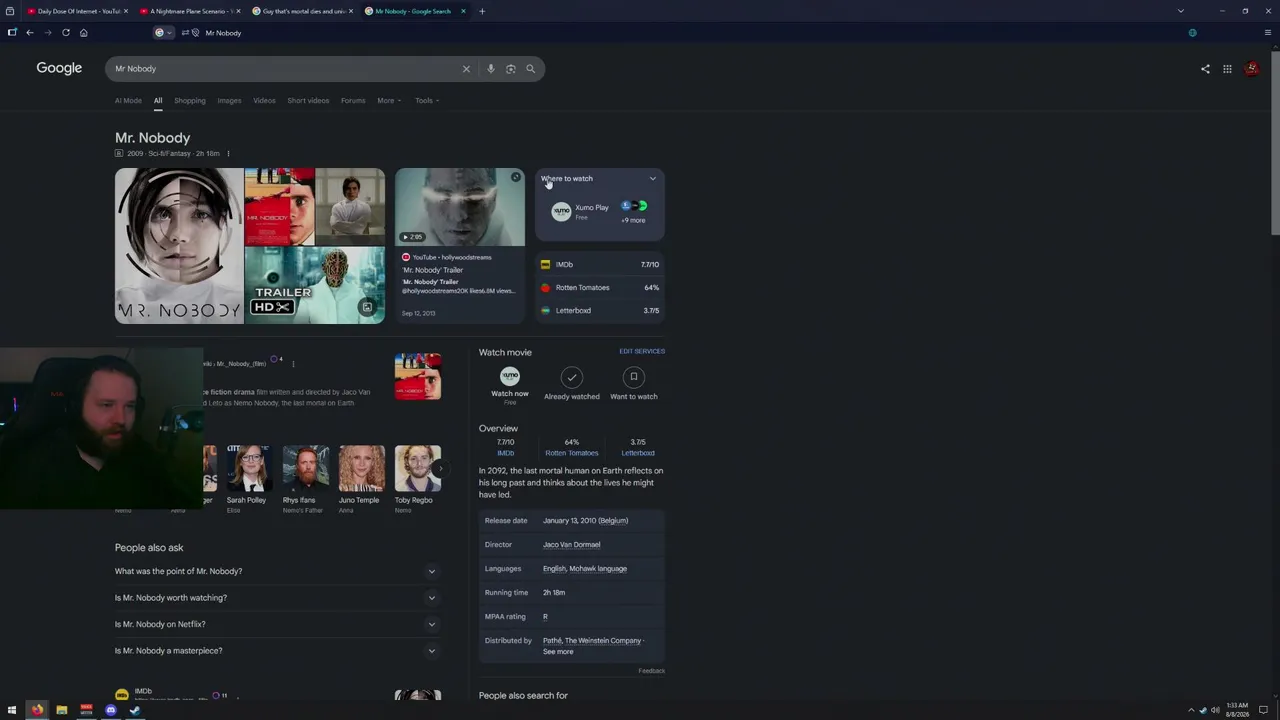Viewport: 1280px width, 720px height.
Task: Switch to the Daily Dose Of Internet tab
Action: coord(77,11)
